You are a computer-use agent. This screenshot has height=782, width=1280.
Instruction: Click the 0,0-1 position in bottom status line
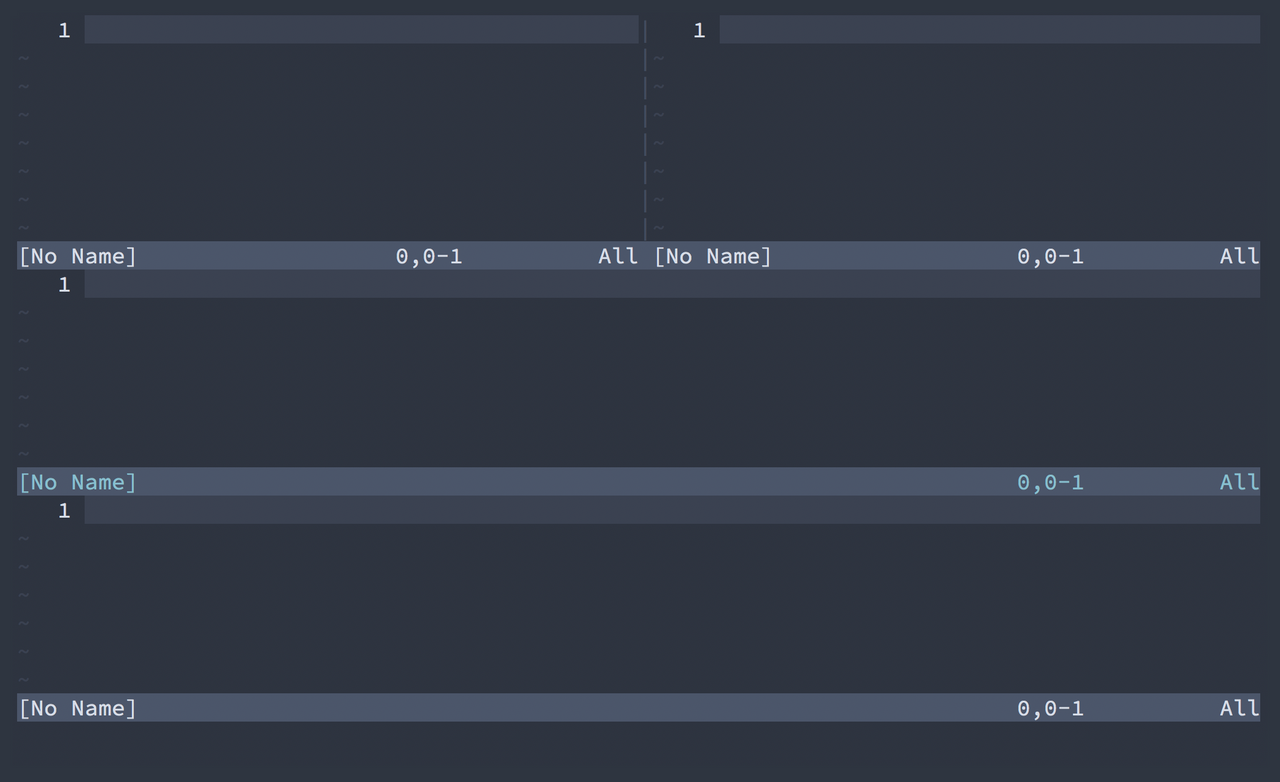coord(1050,708)
